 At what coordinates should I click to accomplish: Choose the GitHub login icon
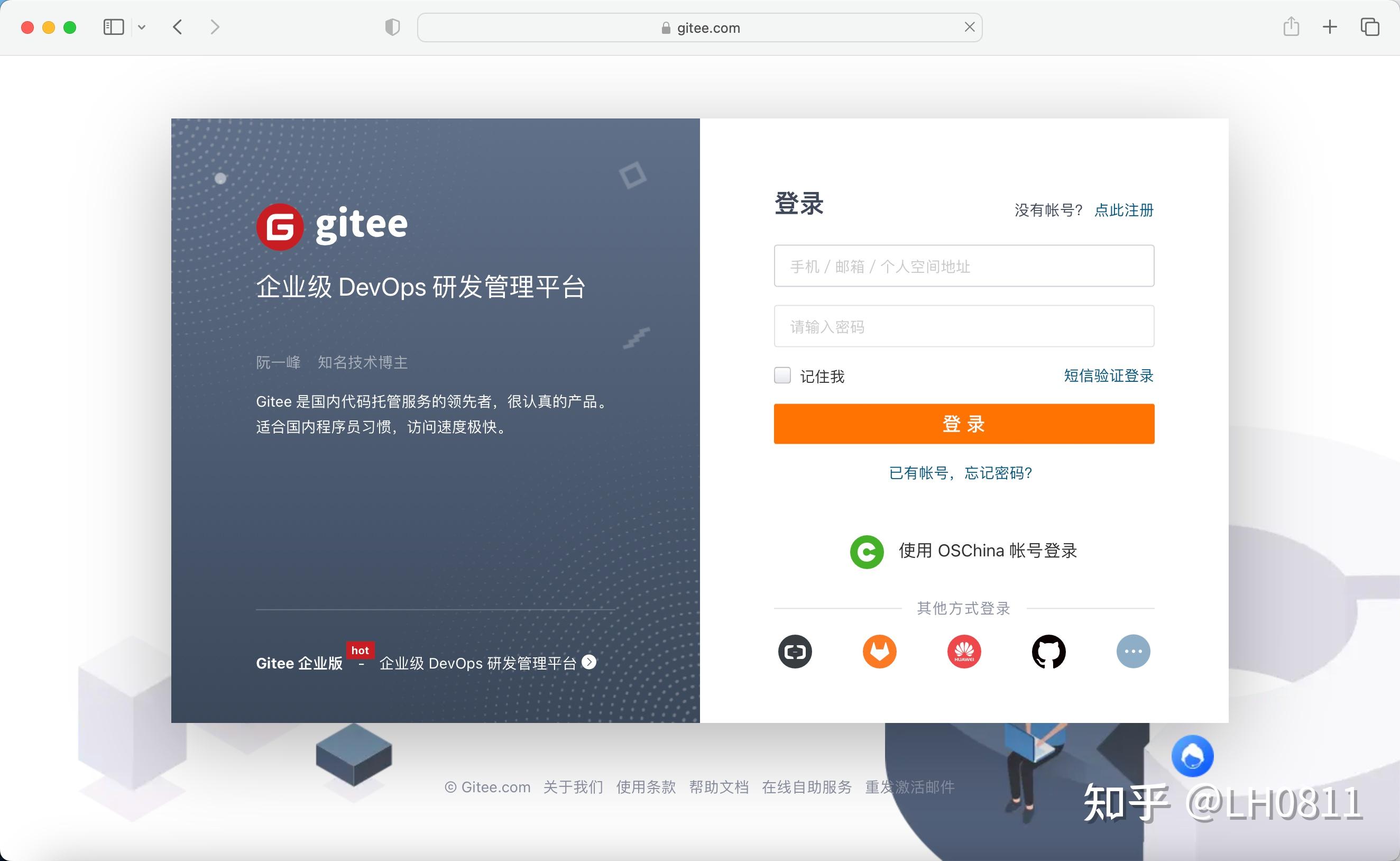pyautogui.click(x=1049, y=652)
